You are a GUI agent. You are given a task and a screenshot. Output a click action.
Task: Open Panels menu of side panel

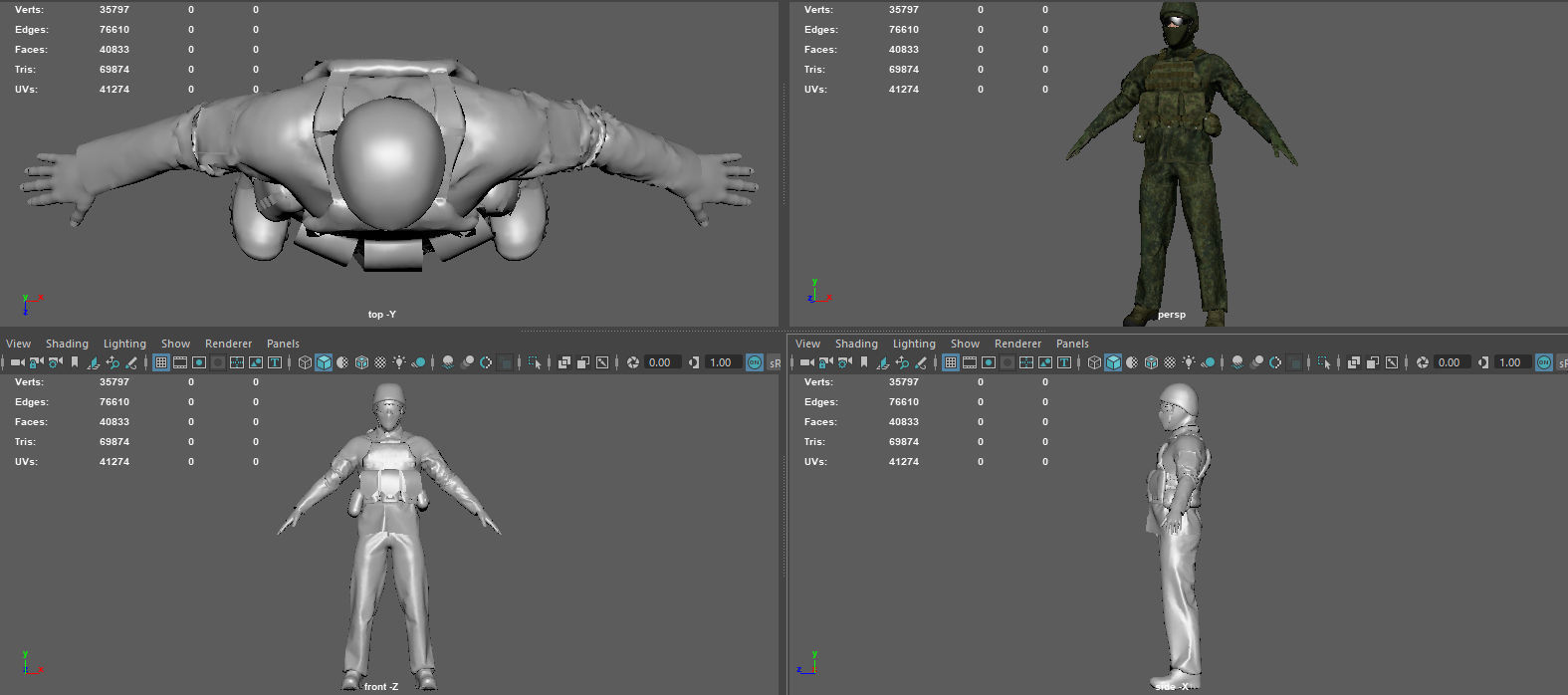(x=1072, y=344)
